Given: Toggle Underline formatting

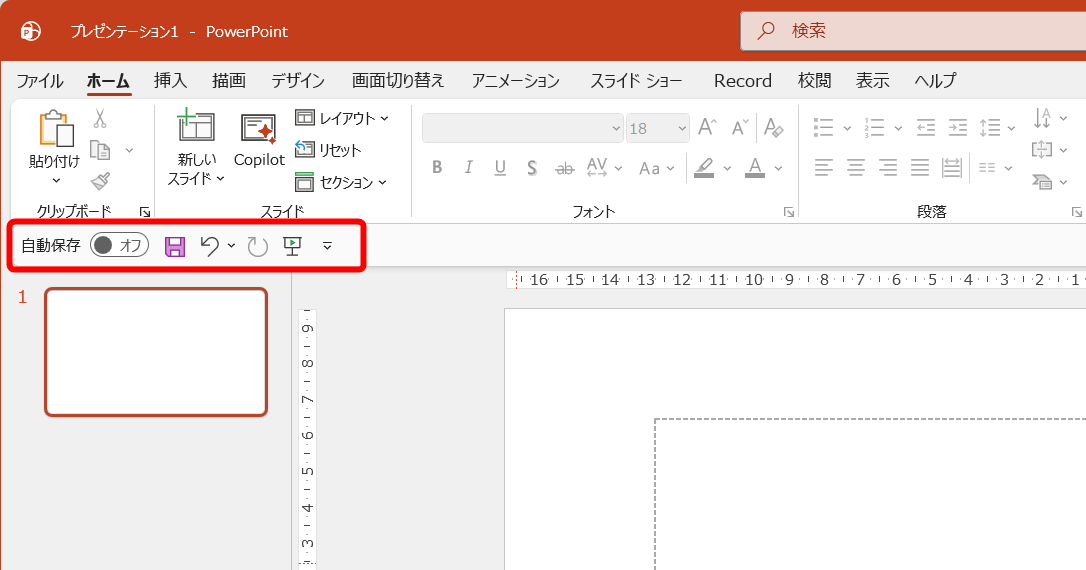Looking at the screenshot, I should [x=500, y=168].
